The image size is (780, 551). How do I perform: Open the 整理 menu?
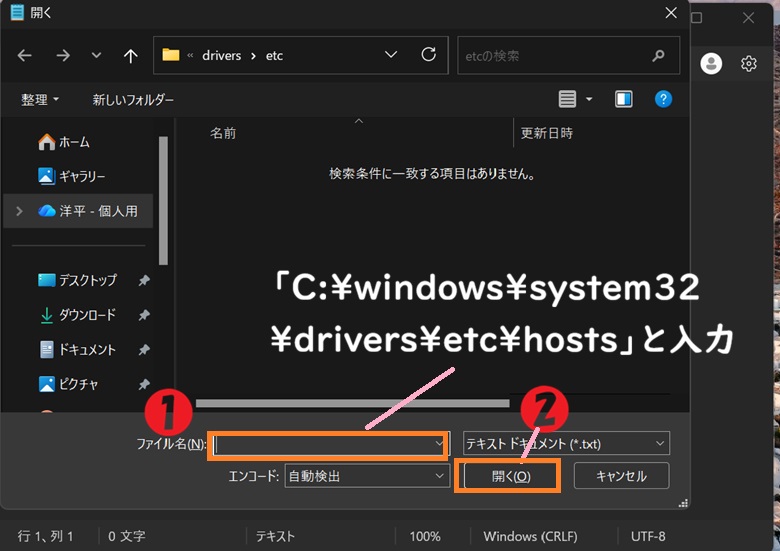pos(40,99)
